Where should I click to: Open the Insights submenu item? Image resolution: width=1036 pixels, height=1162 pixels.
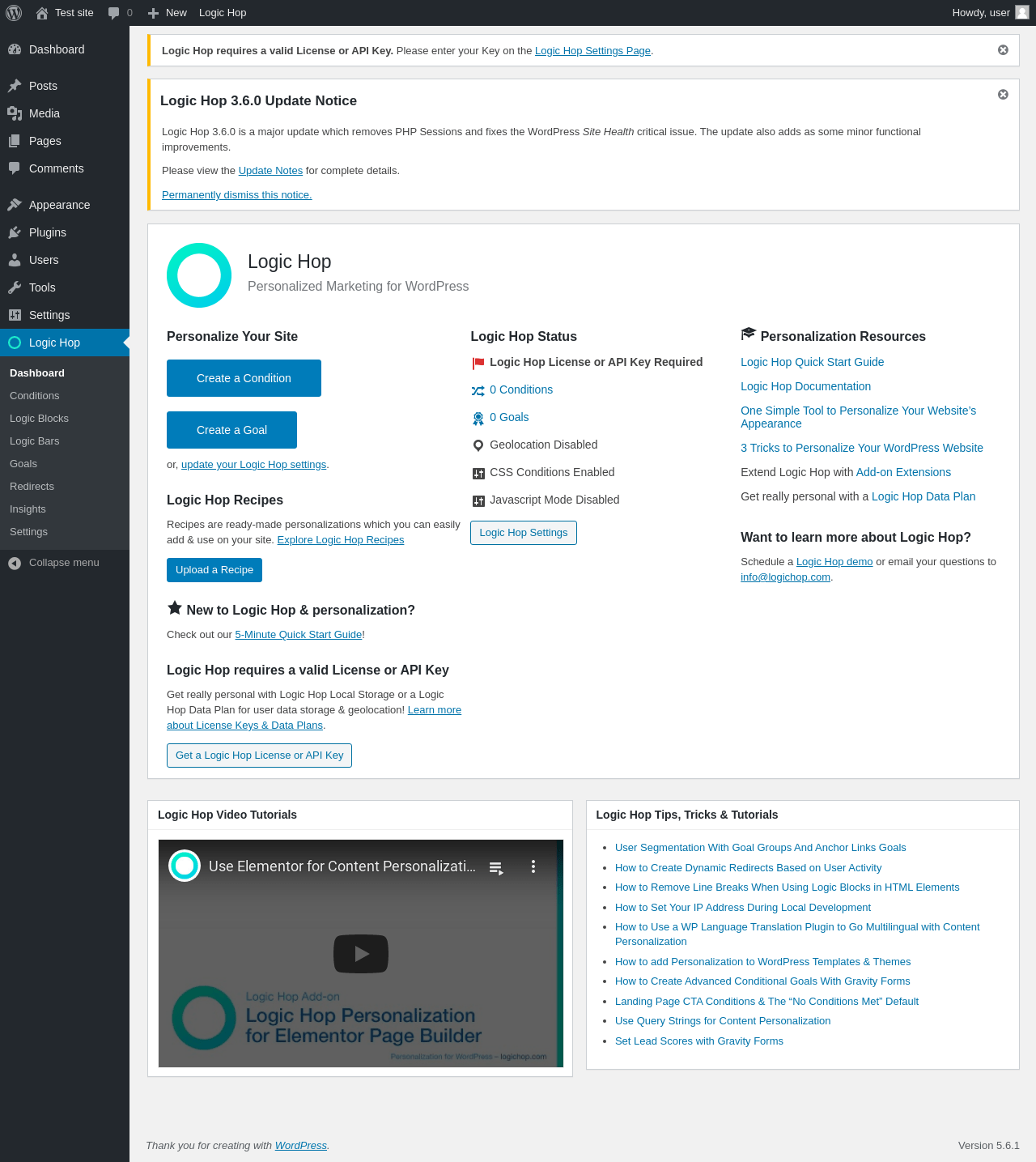pyautogui.click(x=28, y=509)
